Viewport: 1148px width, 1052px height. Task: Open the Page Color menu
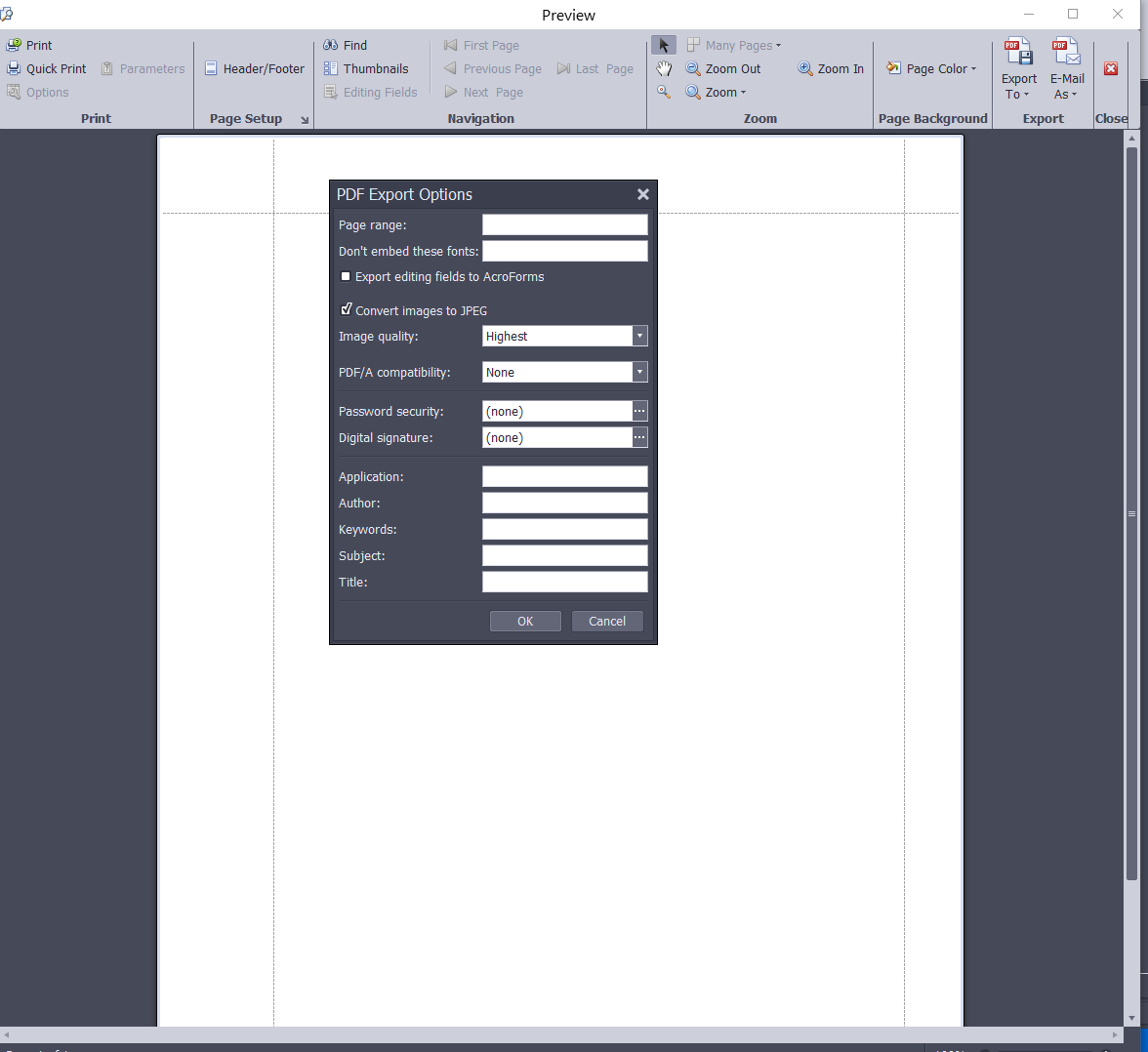point(931,68)
